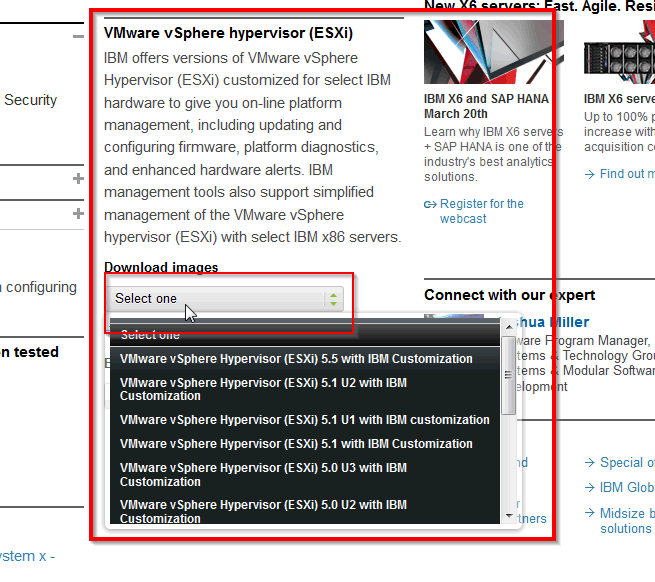Viewport: 655px width, 582px height.
Task: Open the Midsize business solutions link
Action: (627, 521)
